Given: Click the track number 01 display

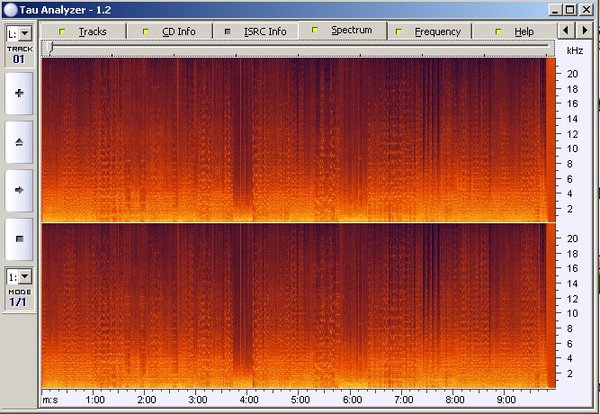Looking at the screenshot, I should tap(18, 59).
